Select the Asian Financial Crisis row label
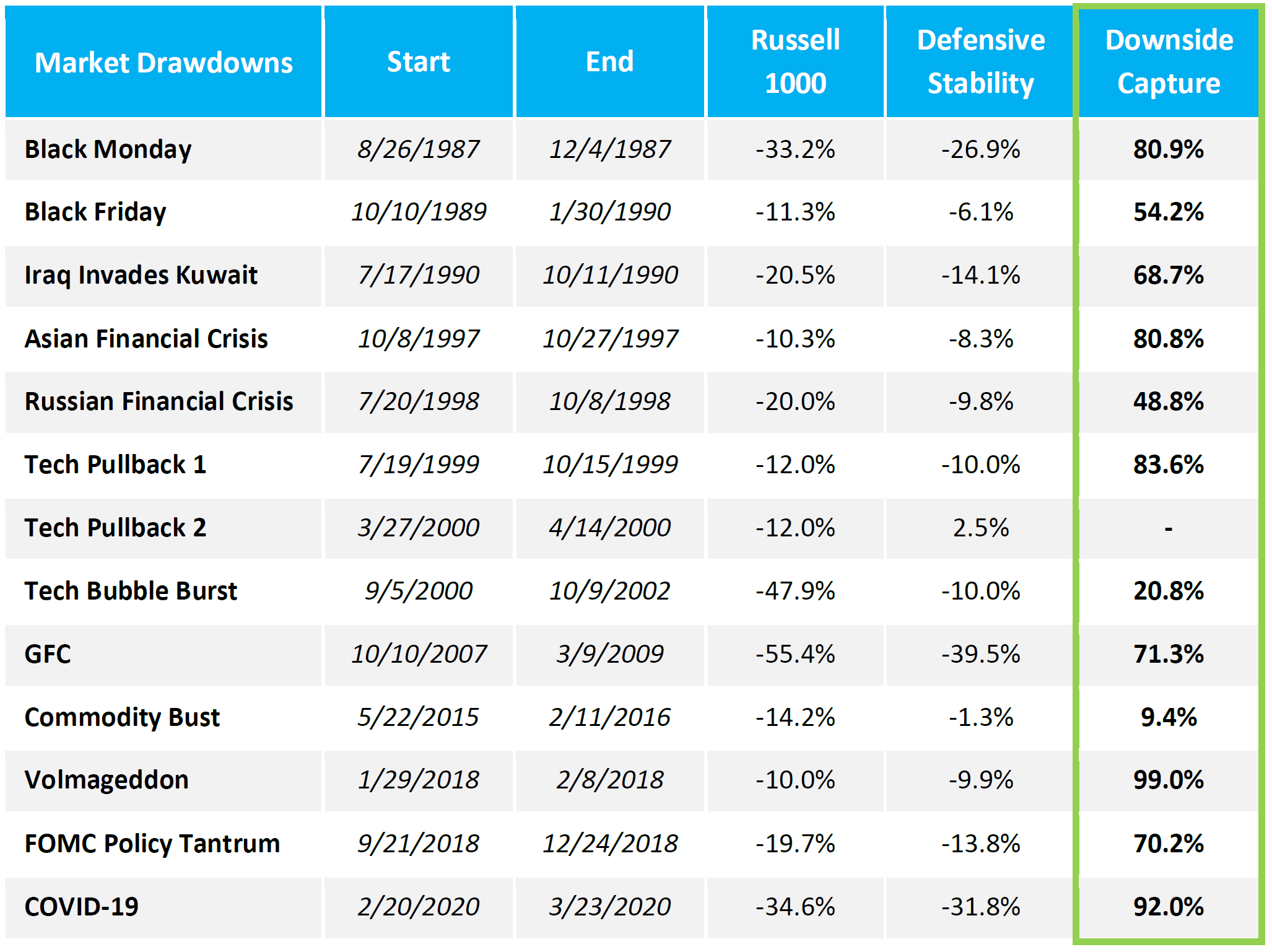This screenshot has width=1272, height=952. click(x=146, y=339)
